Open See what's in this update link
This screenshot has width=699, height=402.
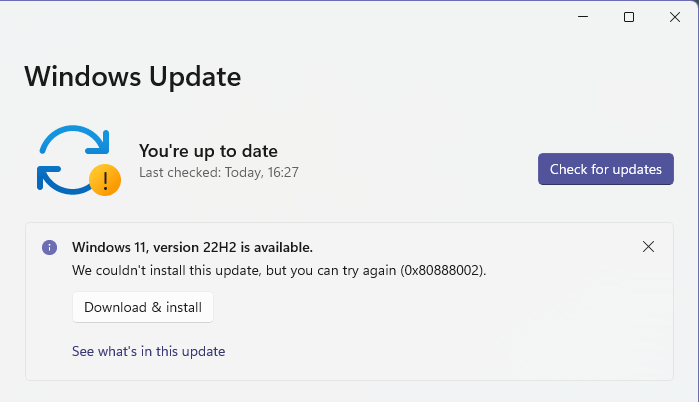coord(148,351)
